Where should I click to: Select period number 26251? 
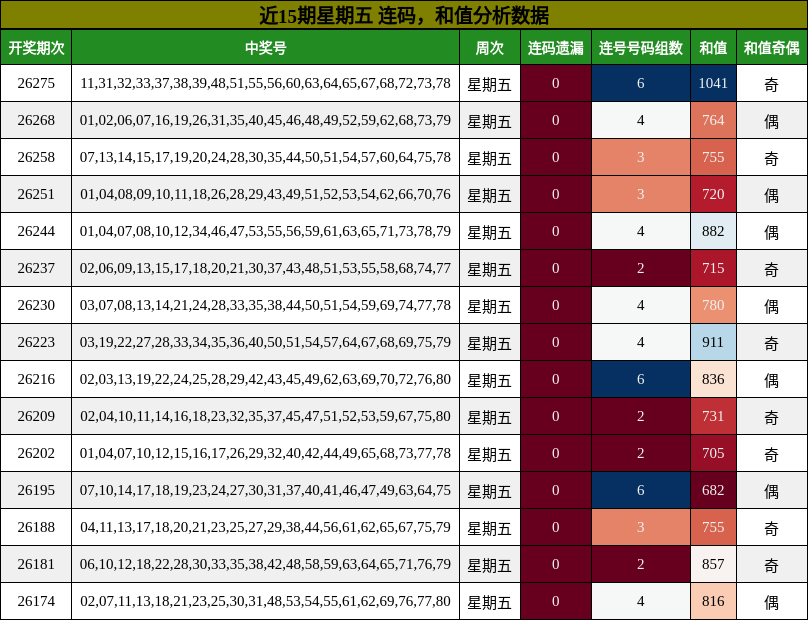[x=36, y=194]
